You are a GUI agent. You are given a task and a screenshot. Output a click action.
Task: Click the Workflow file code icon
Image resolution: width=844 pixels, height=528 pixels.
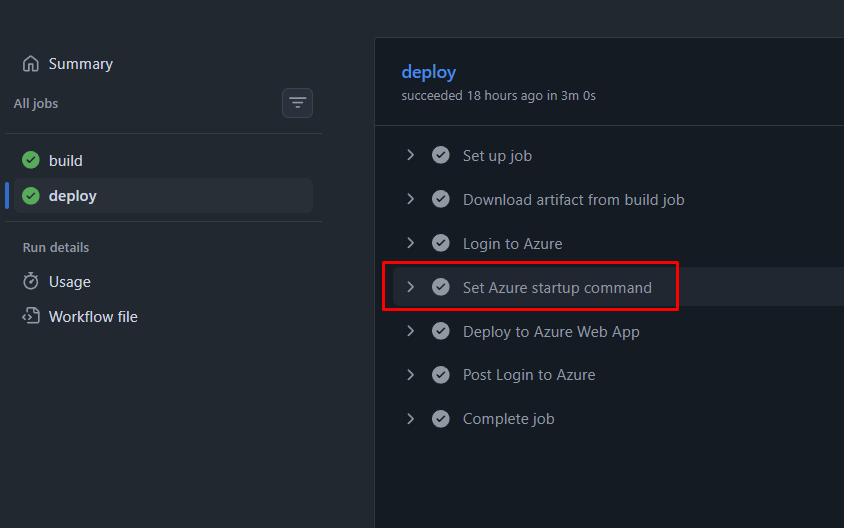(31, 316)
